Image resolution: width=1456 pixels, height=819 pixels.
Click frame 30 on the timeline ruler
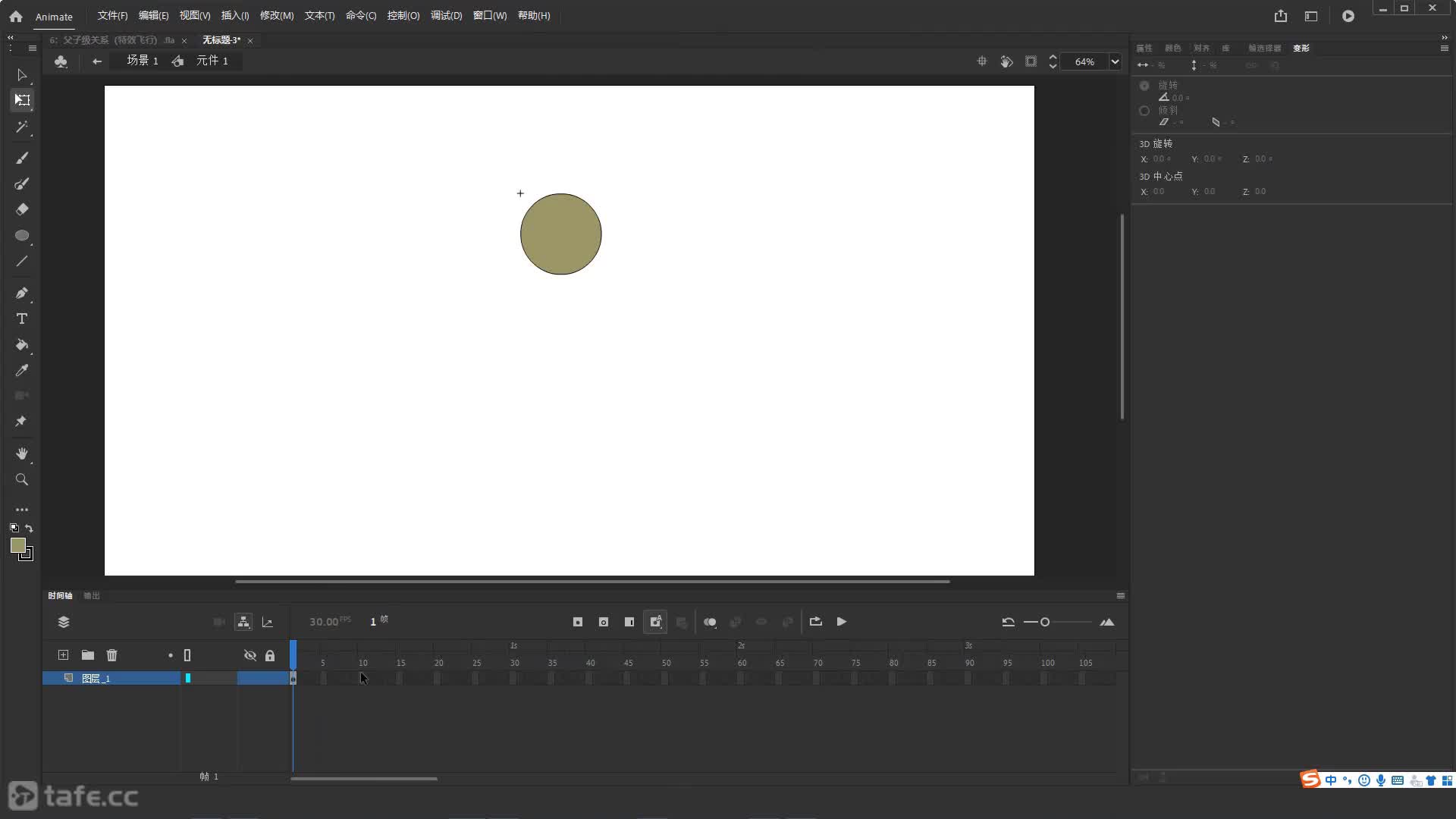pos(515,662)
